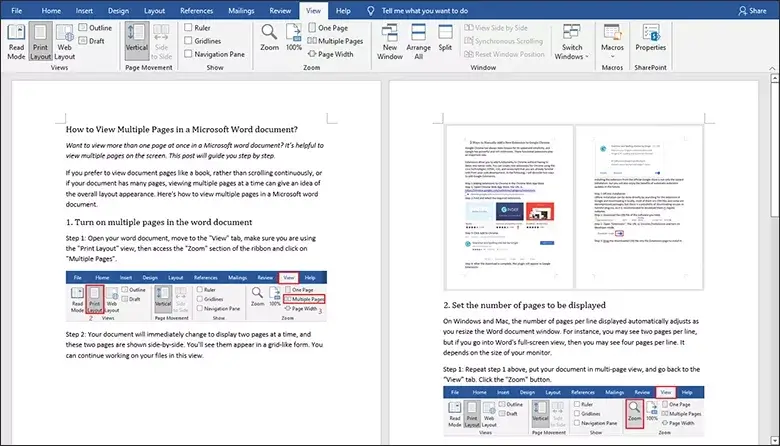Open the Design tab
This screenshot has height=446, width=780.
coord(118,10)
